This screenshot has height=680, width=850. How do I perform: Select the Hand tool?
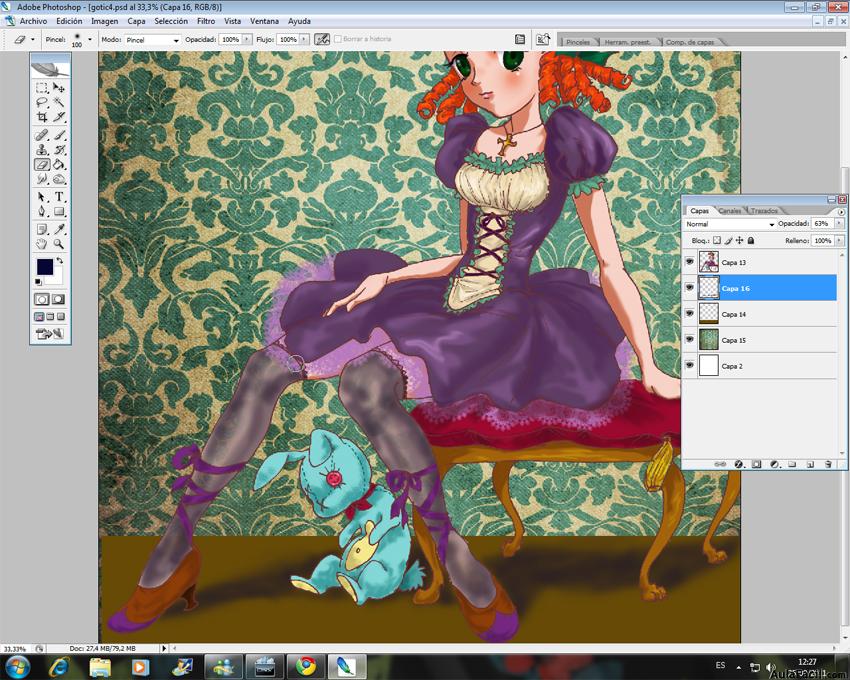(42, 244)
